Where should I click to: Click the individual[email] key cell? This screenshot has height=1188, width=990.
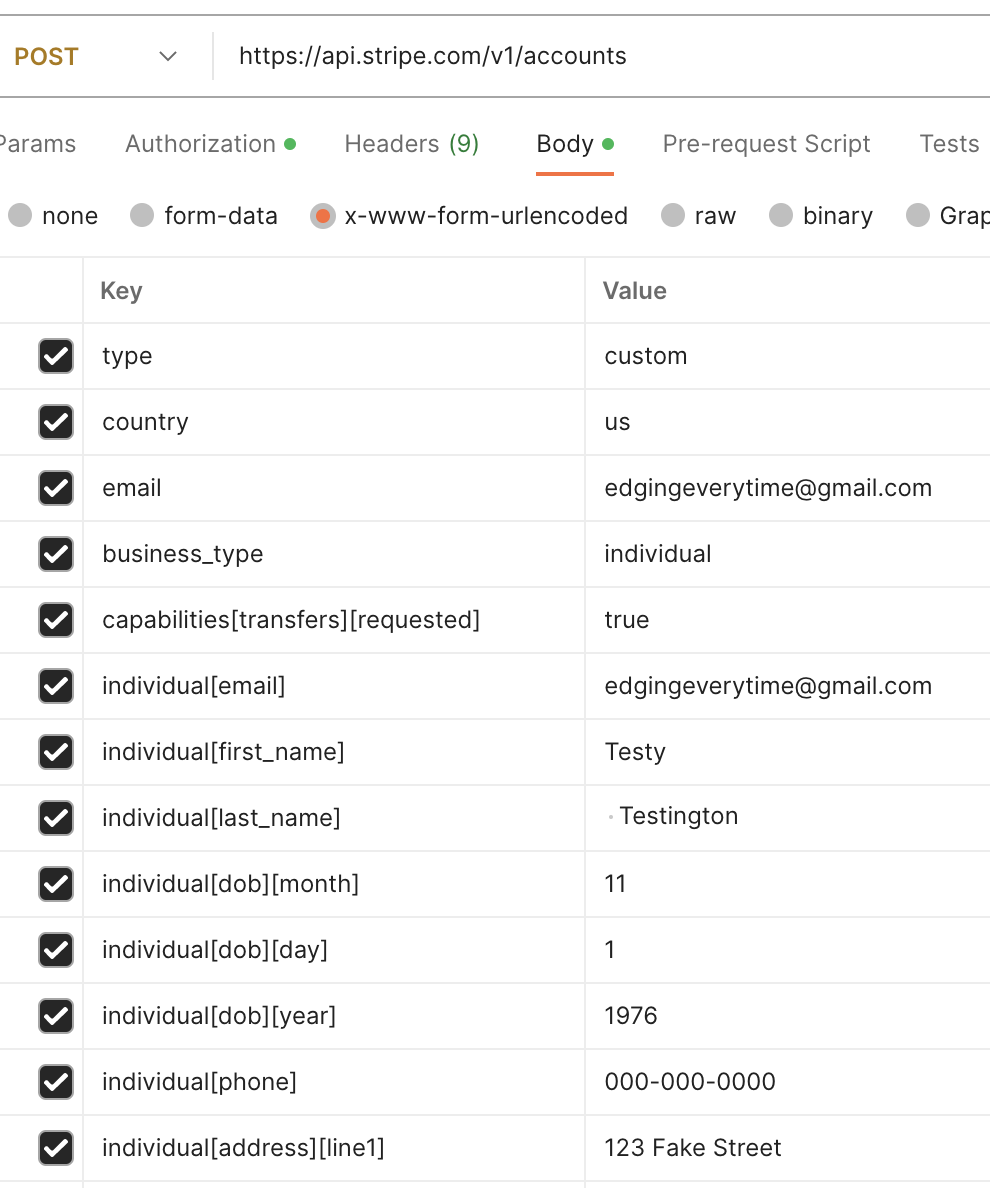click(334, 686)
